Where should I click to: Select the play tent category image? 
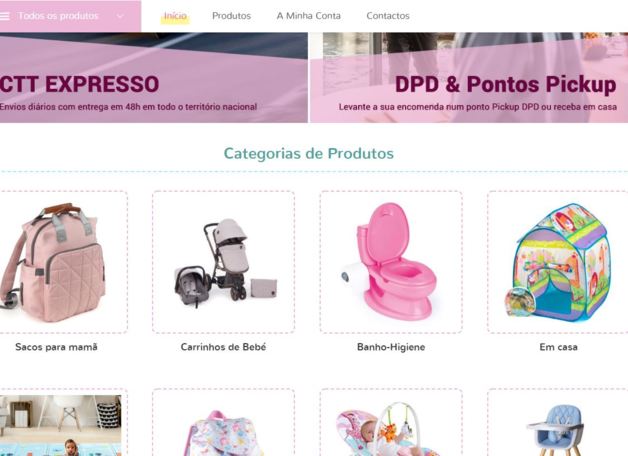point(558,262)
